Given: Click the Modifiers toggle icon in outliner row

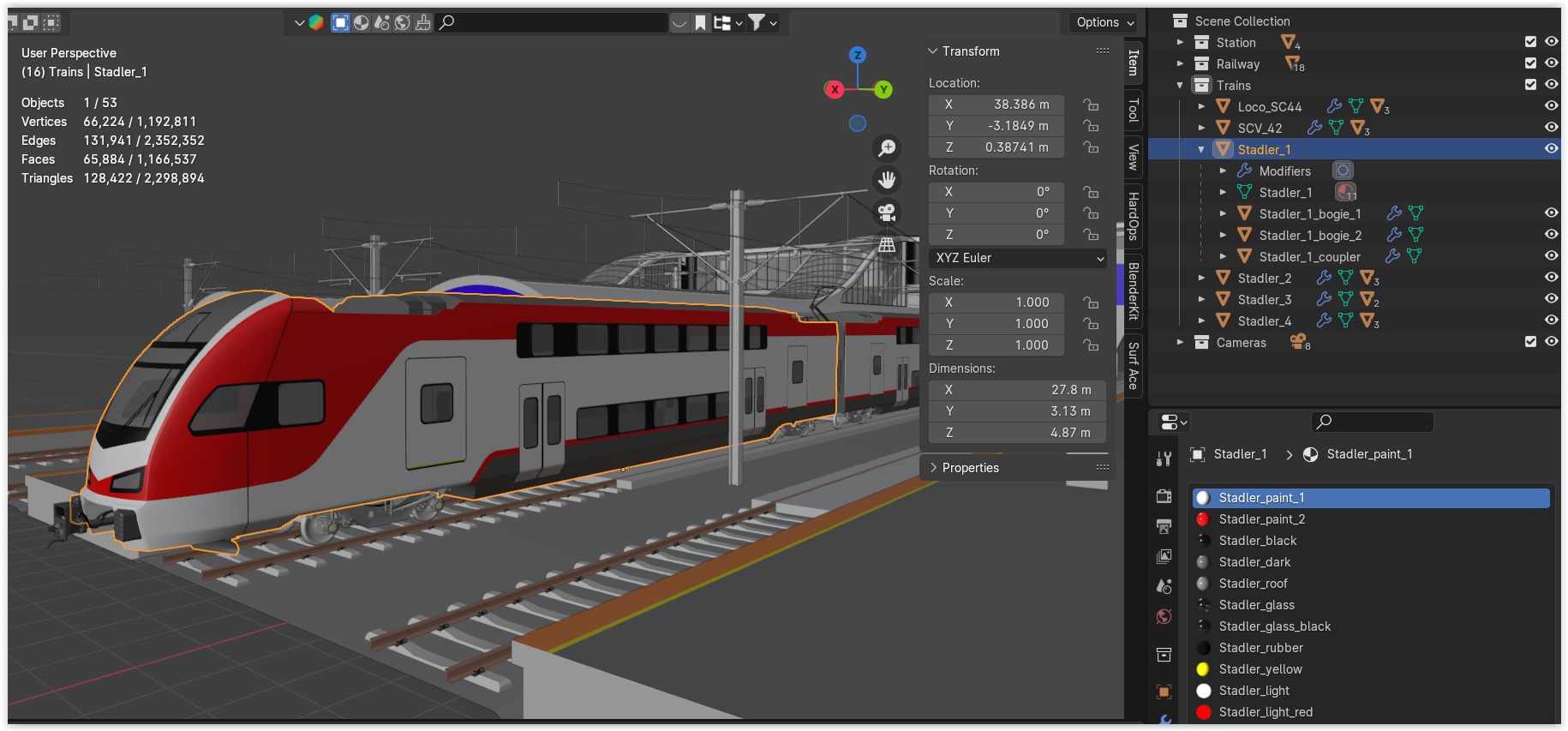Looking at the screenshot, I should click(x=1343, y=171).
